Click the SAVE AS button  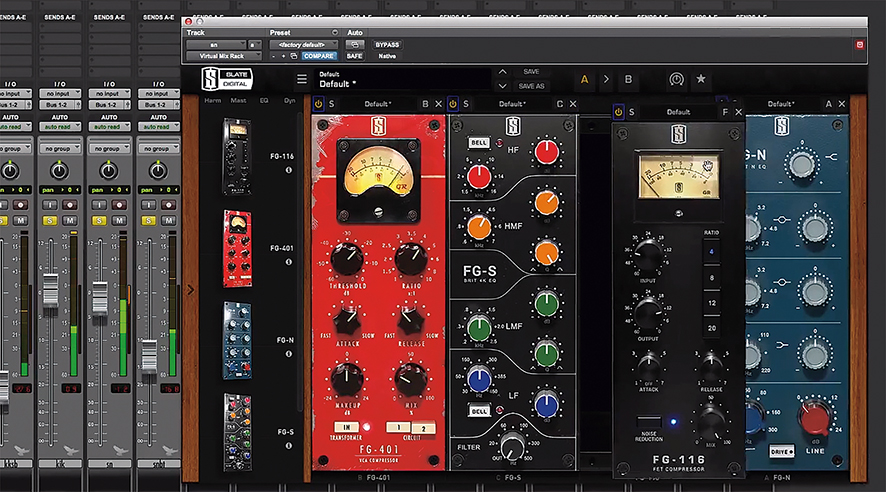coord(532,86)
